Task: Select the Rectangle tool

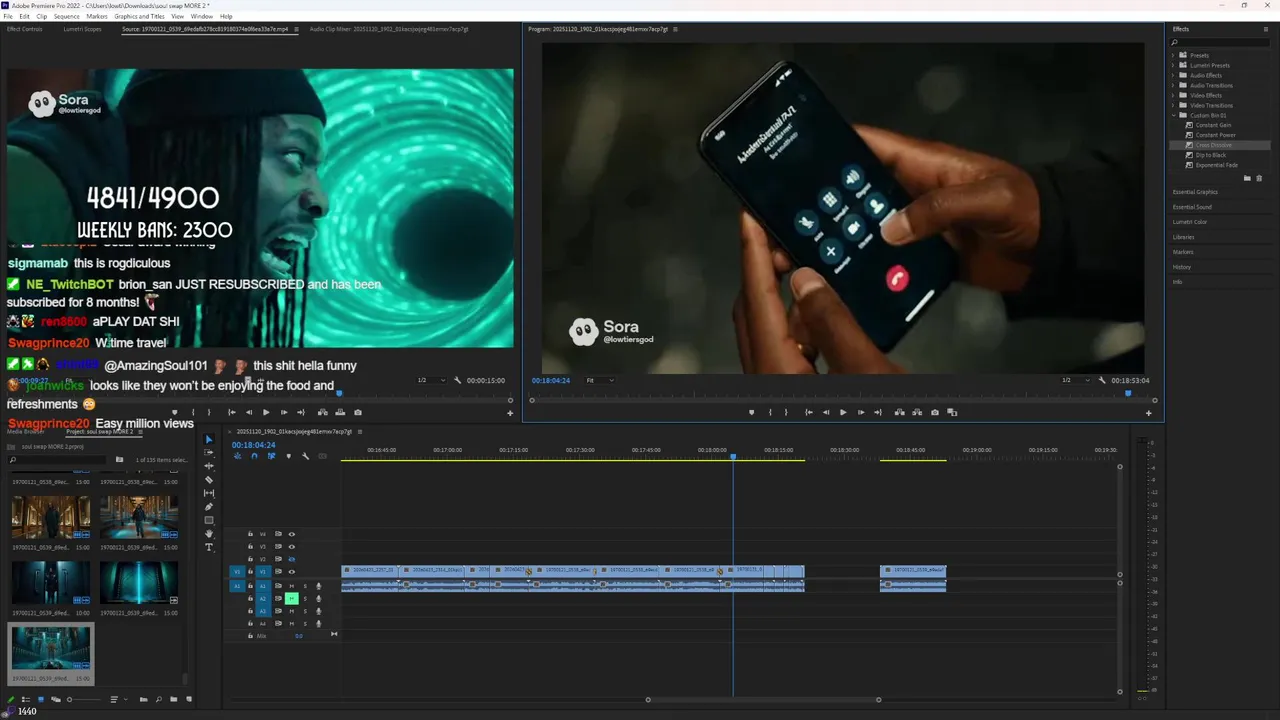Action: coord(209,520)
